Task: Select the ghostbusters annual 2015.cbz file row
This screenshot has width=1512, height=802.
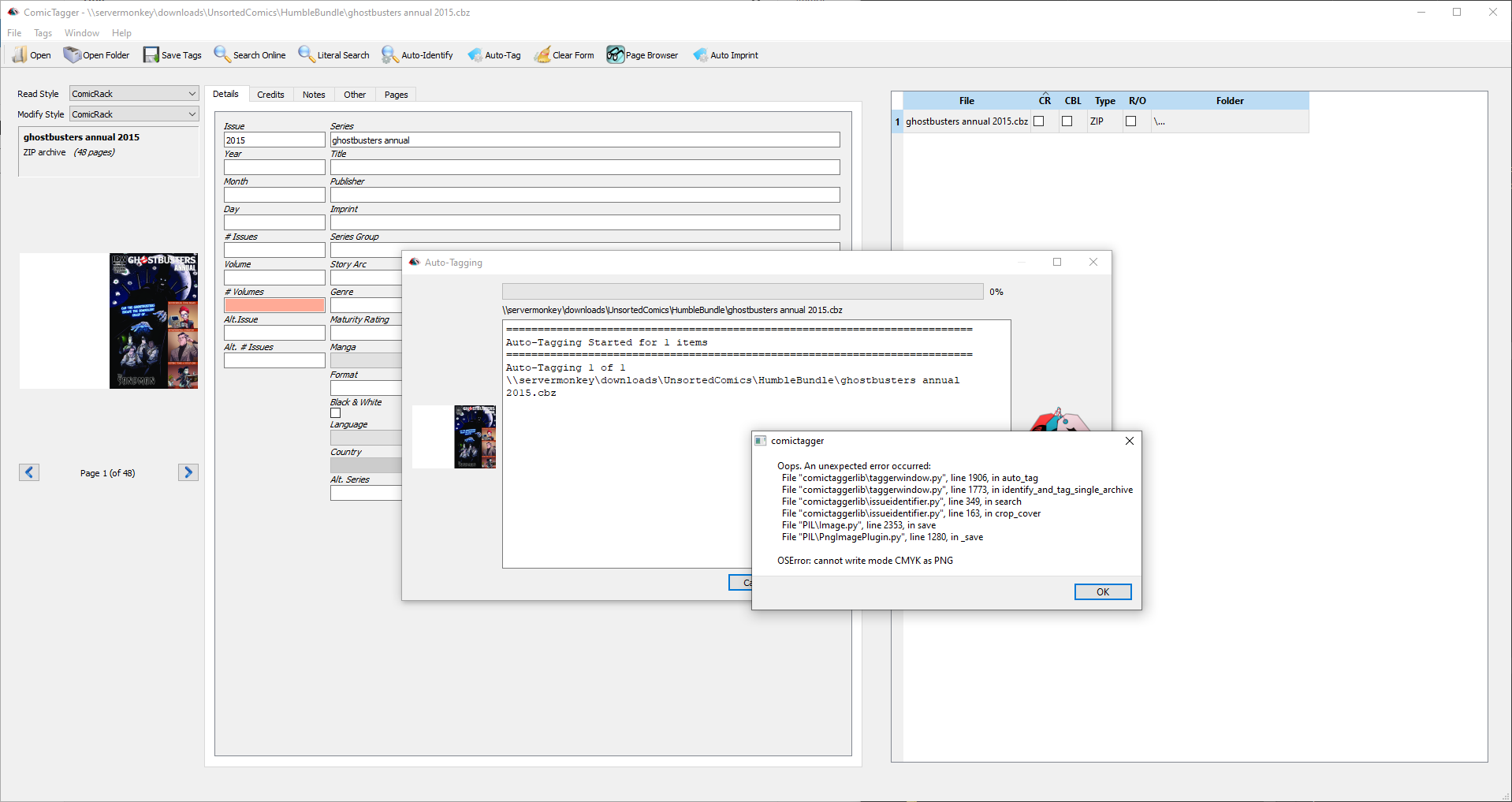Action: (1100, 121)
